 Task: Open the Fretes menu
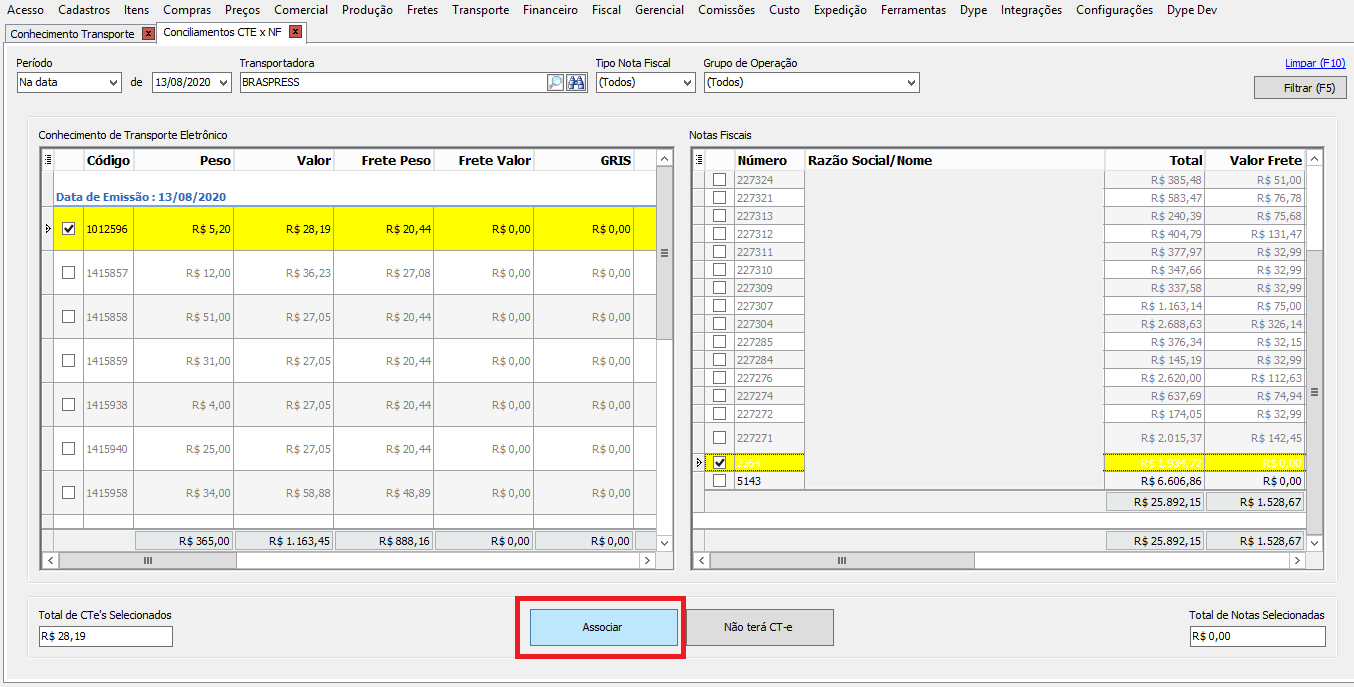click(x=422, y=10)
